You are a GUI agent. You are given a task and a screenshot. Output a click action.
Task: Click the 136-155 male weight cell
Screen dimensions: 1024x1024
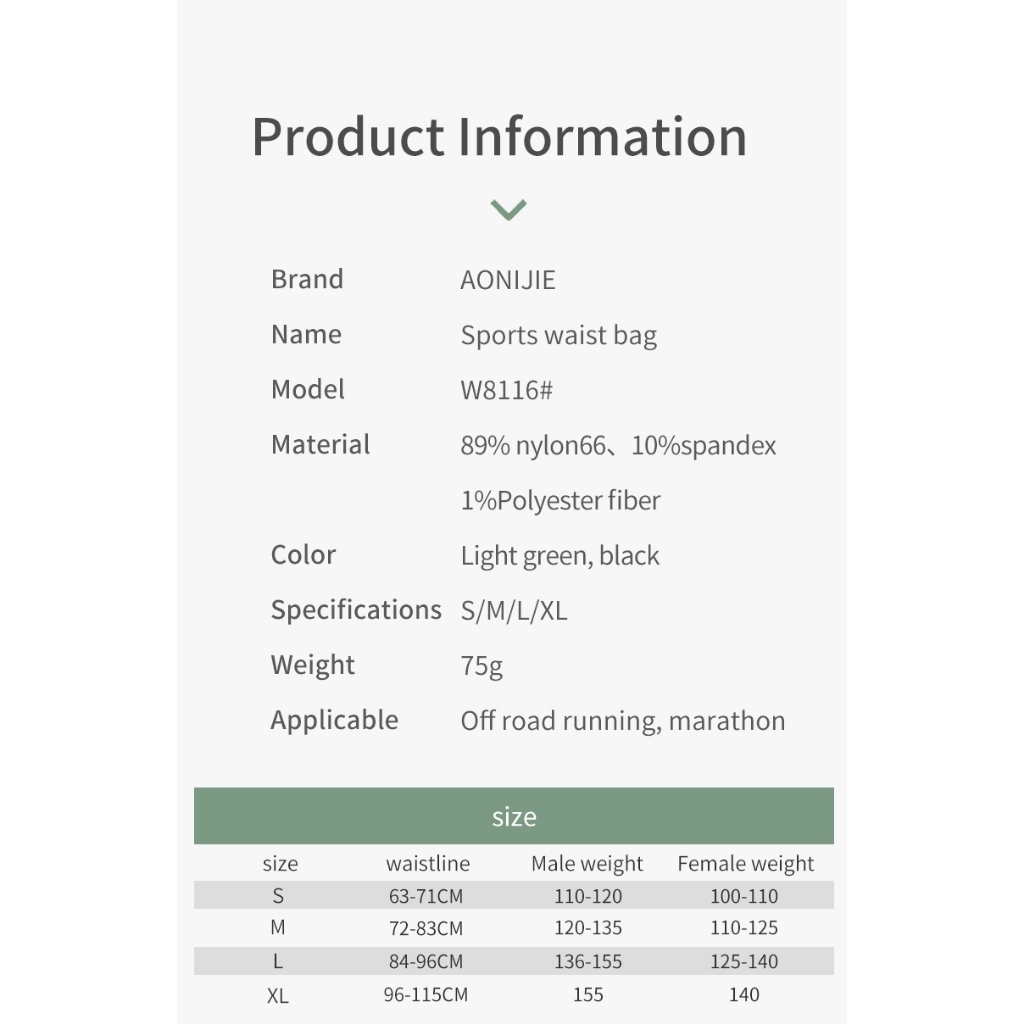(x=588, y=962)
